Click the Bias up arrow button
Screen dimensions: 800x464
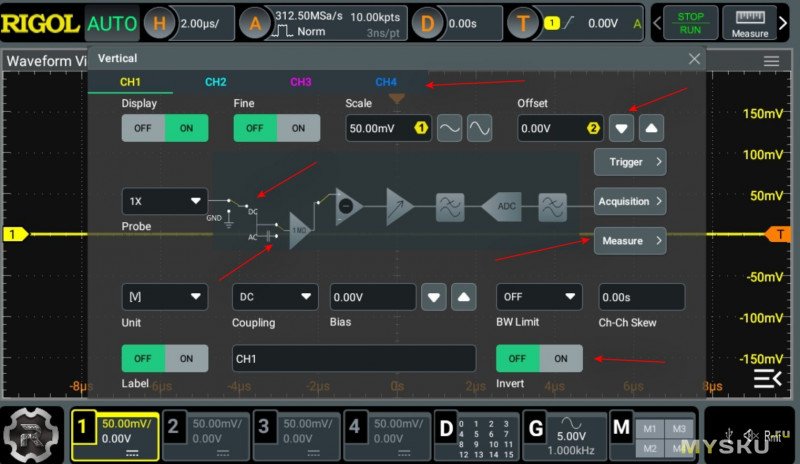tap(462, 297)
